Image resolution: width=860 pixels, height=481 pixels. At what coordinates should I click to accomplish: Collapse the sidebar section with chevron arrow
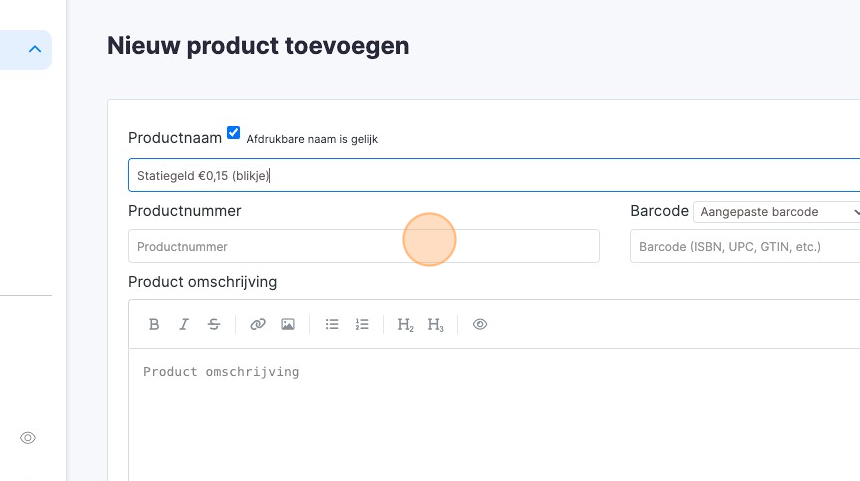[x=35, y=49]
